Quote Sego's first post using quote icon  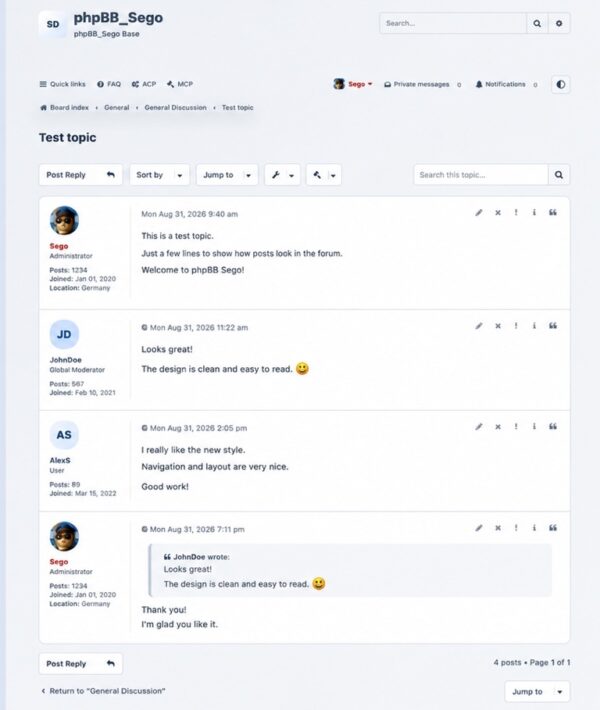pos(553,212)
